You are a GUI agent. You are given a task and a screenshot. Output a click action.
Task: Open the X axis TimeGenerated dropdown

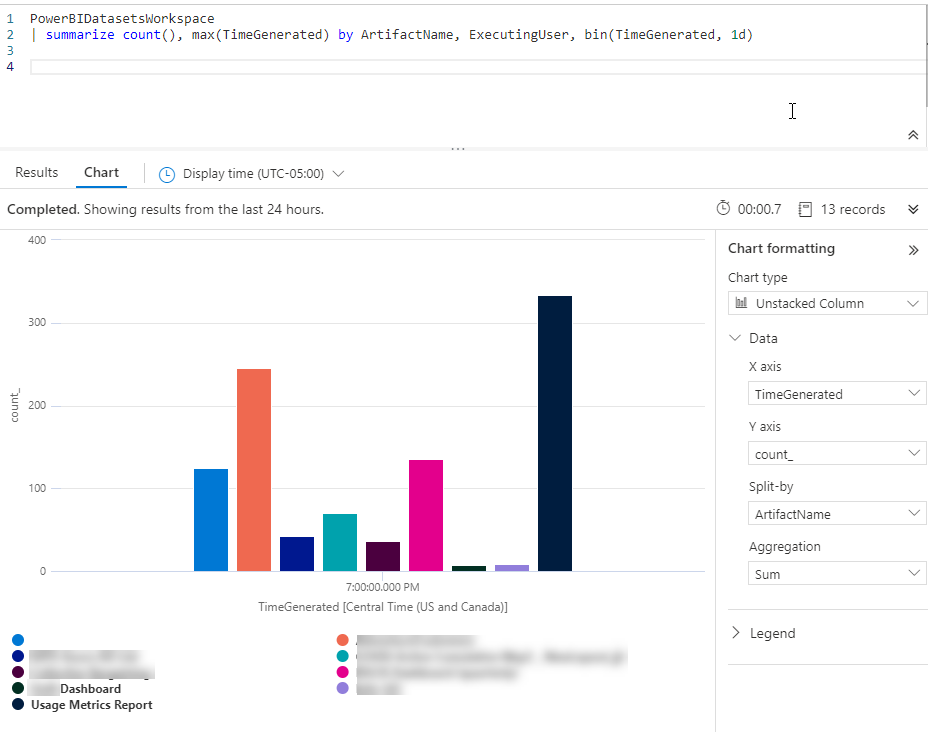point(837,394)
